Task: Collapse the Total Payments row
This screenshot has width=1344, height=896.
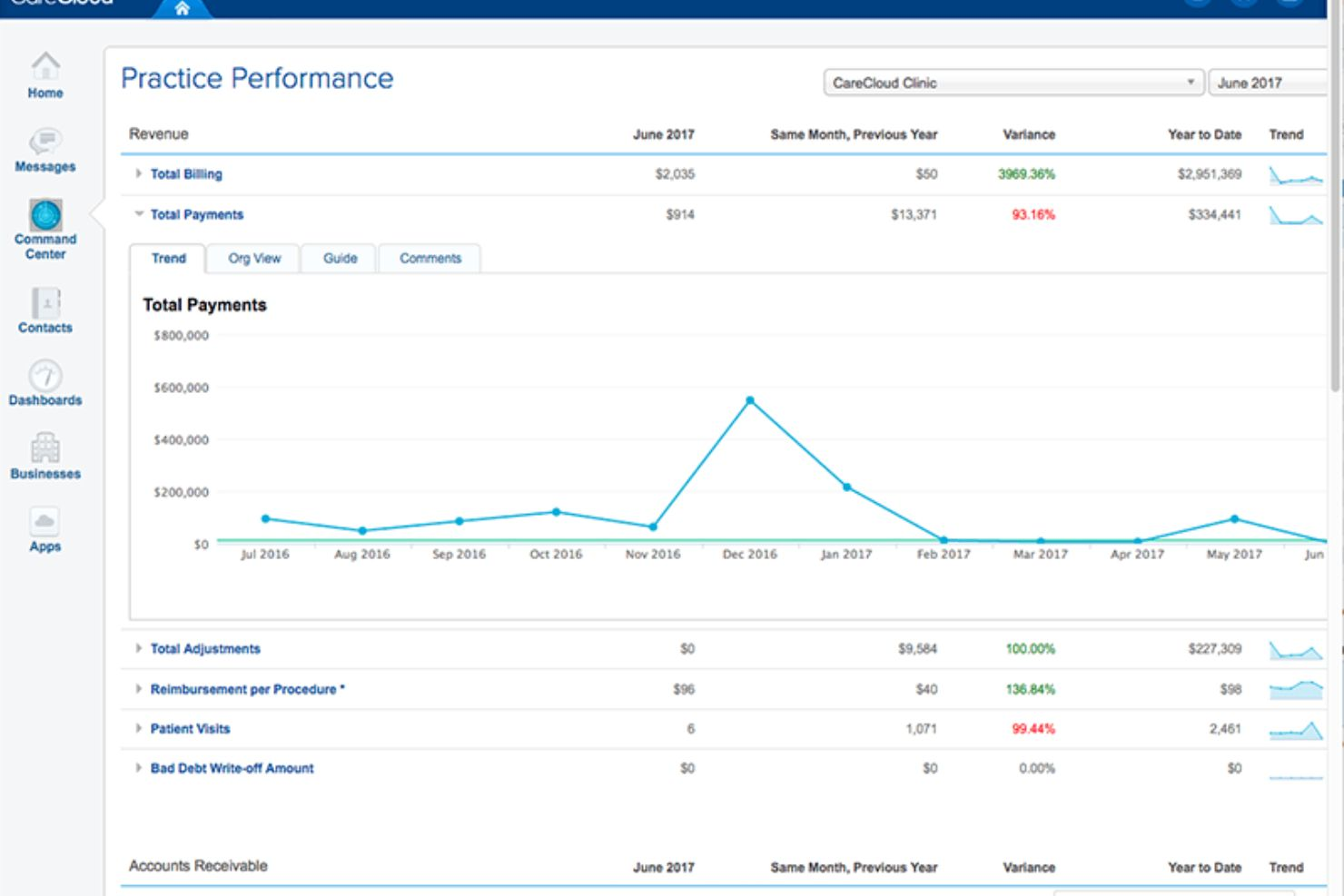Action: pos(139,214)
